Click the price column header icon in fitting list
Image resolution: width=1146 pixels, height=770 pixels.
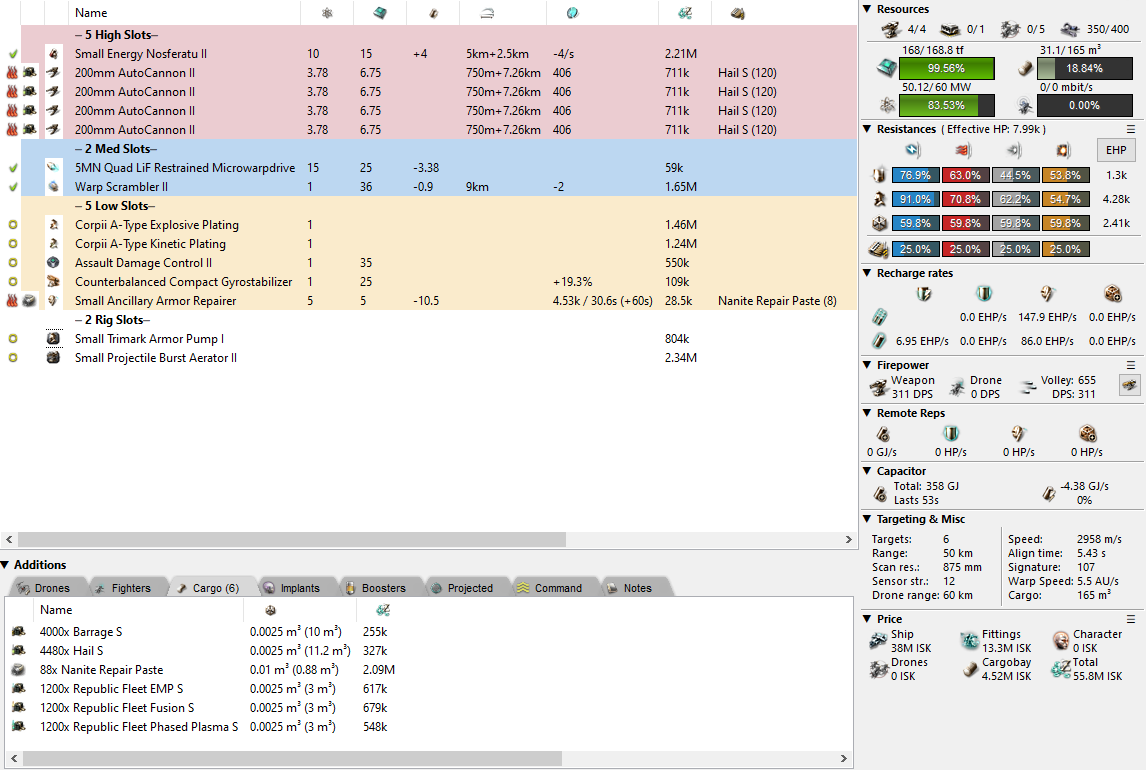[684, 13]
